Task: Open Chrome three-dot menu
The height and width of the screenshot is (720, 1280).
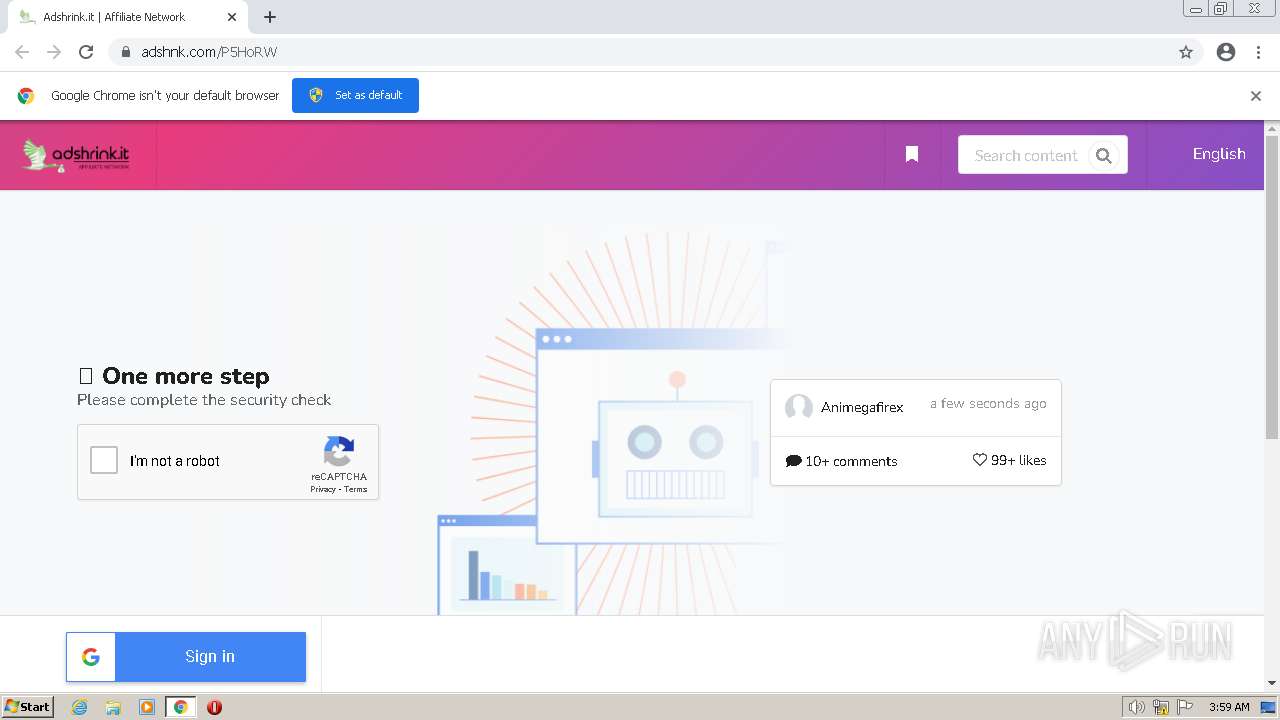Action: click(1258, 52)
